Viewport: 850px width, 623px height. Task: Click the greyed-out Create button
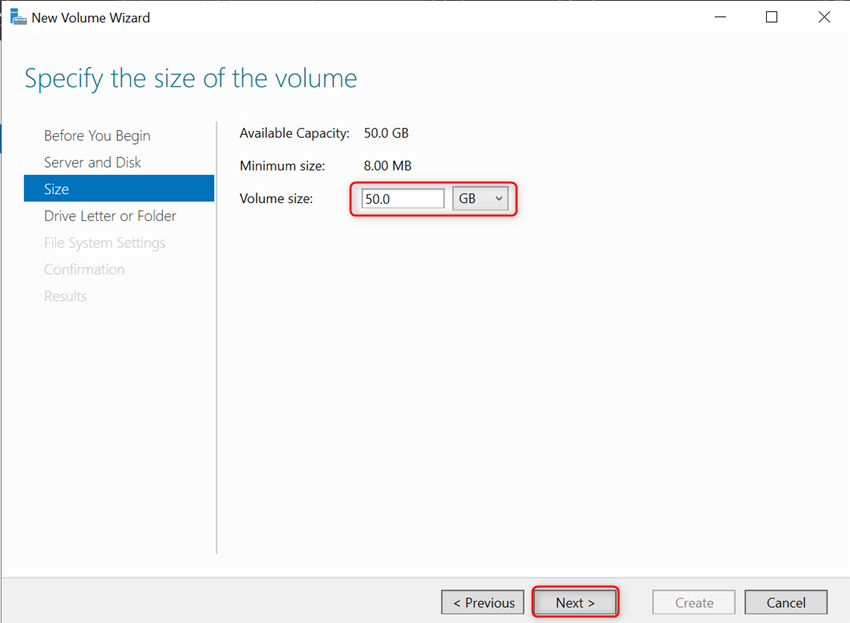pyautogui.click(x=694, y=603)
